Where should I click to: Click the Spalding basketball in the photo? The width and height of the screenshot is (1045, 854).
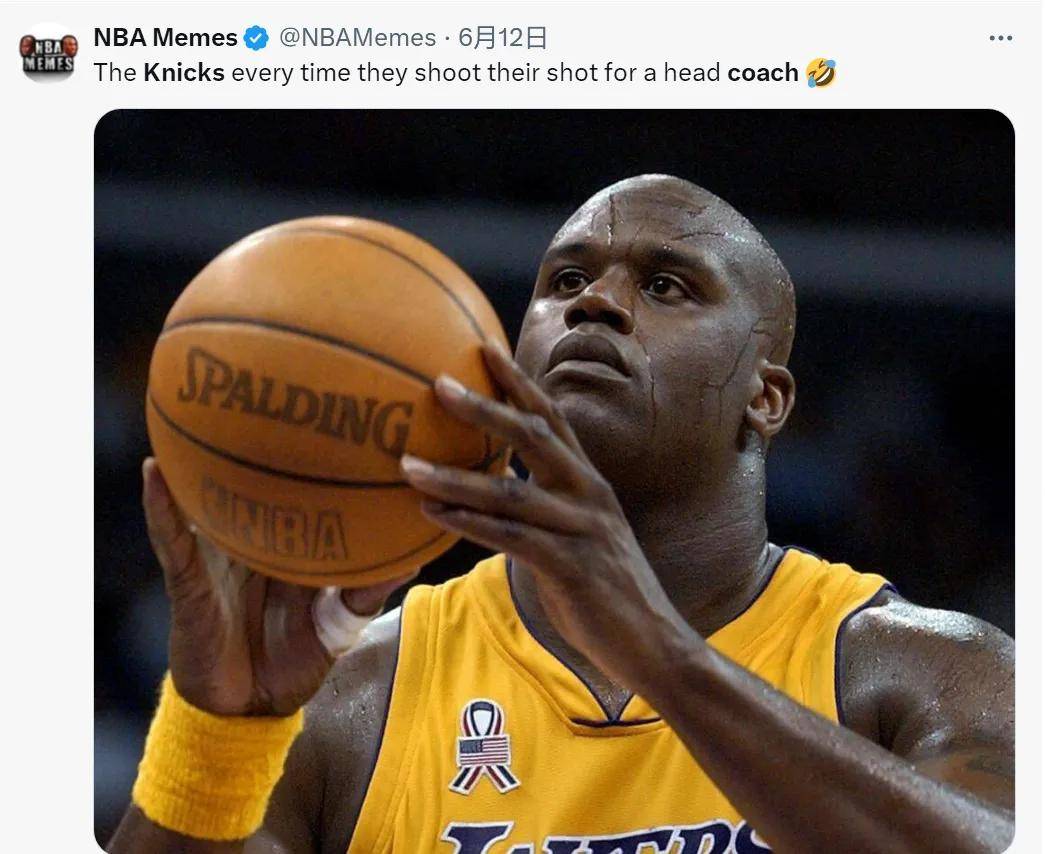327,400
